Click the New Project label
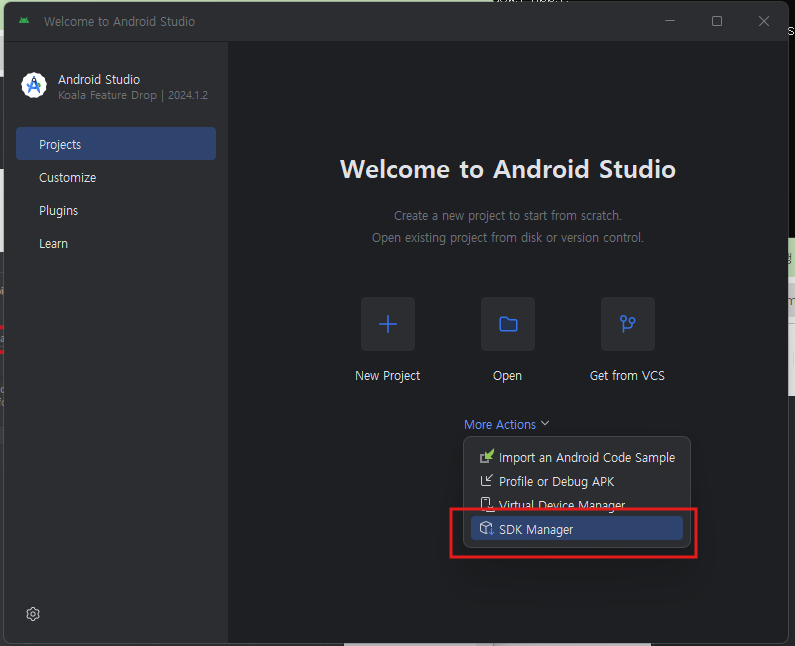 click(x=388, y=376)
